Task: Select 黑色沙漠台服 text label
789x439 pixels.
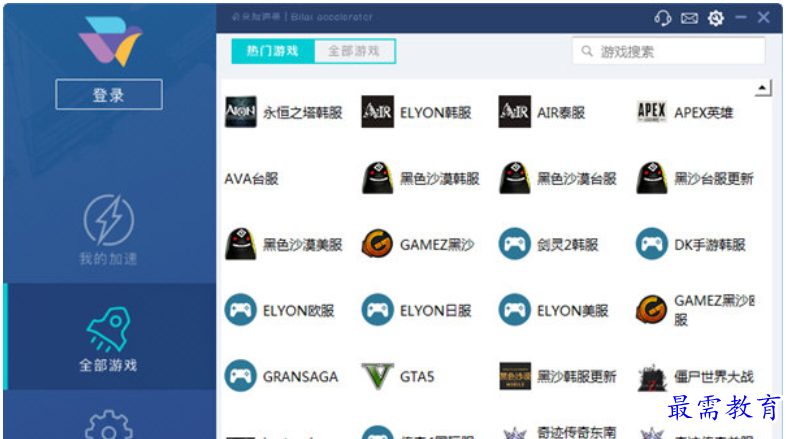Action: pyautogui.click(x=577, y=178)
